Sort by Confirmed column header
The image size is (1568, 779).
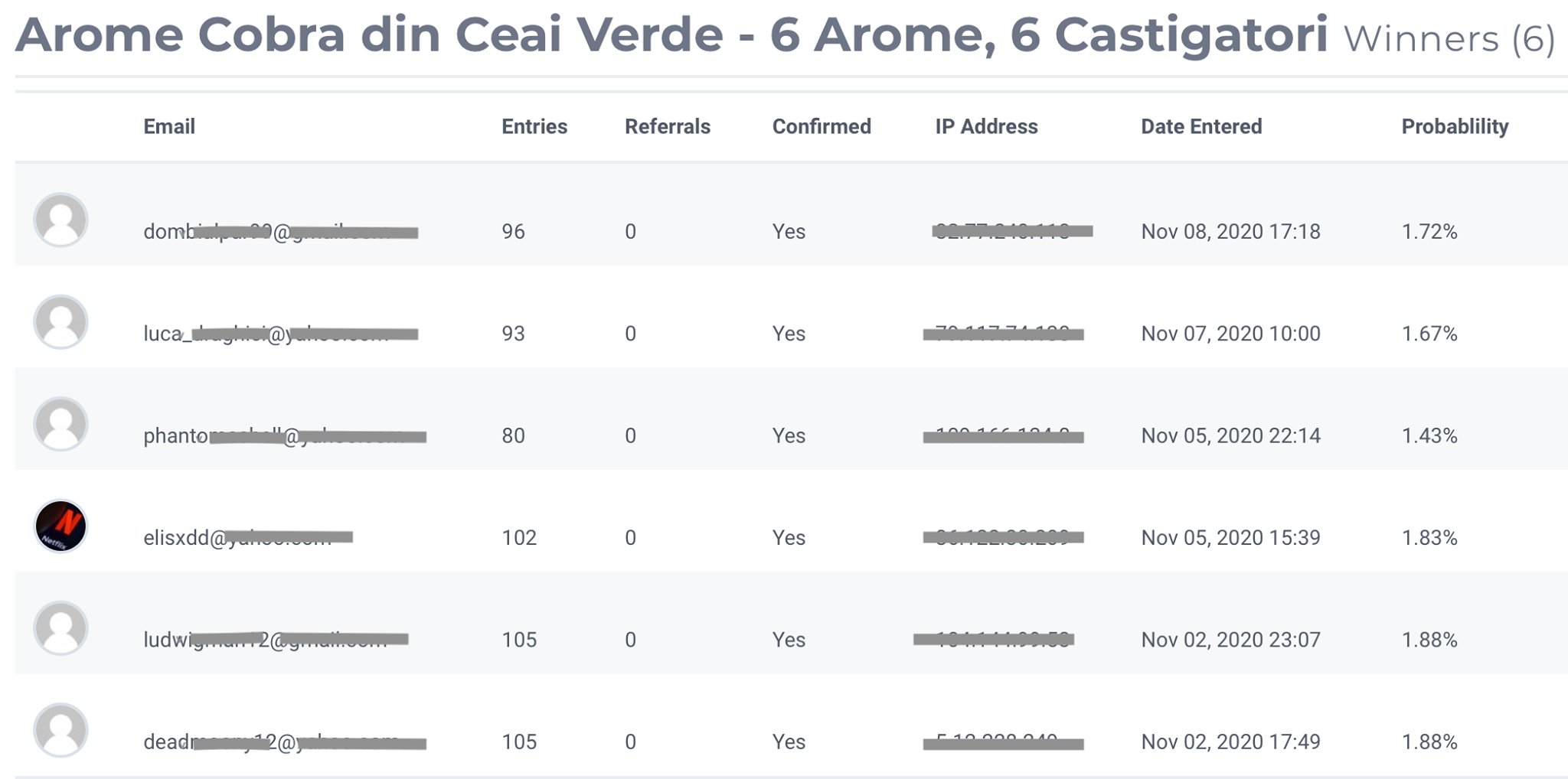[822, 126]
